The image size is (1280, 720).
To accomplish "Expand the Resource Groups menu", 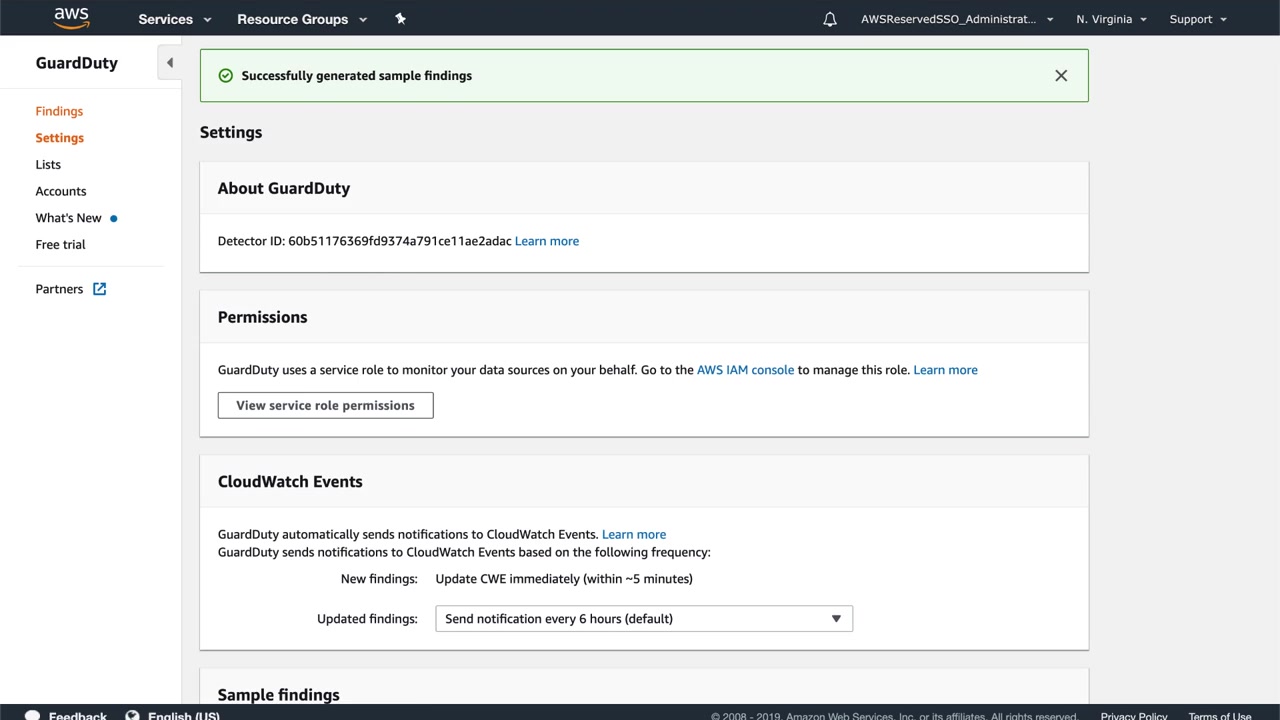I will coord(302,19).
